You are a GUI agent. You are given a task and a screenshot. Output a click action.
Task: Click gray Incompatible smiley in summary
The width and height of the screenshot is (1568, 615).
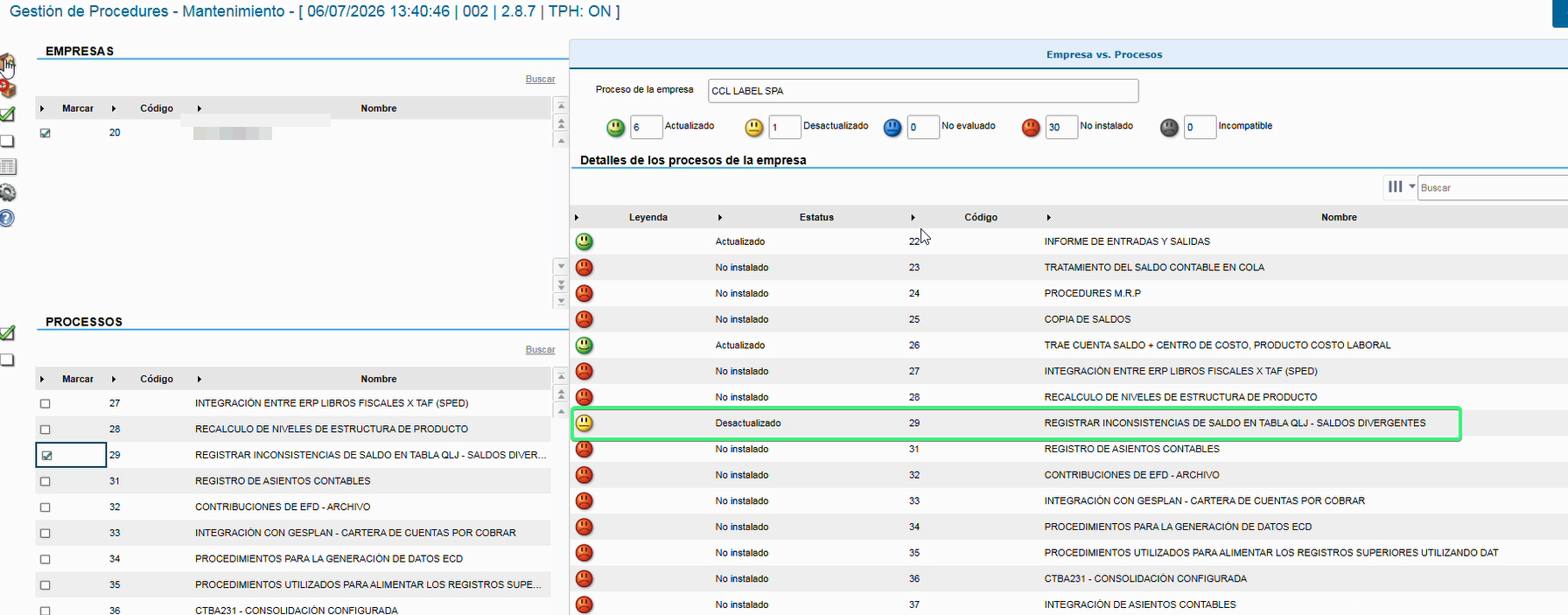click(1170, 128)
